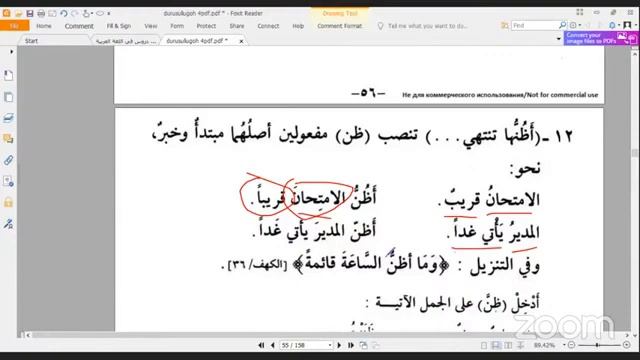This screenshot has height=360, width=640.
Task: Expand the left navigation panel arrow
Action: coord(11,52)
